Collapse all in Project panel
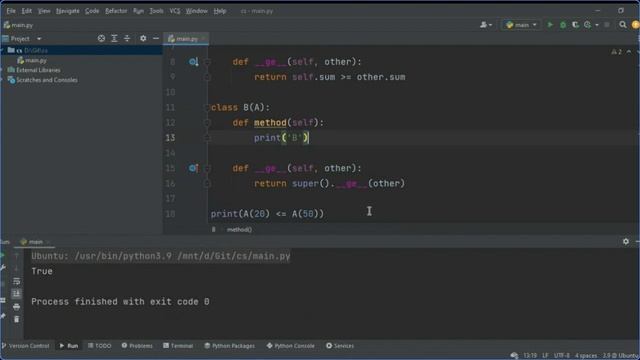The width and height of the screenshot is (640, 360). pos(127,38)
